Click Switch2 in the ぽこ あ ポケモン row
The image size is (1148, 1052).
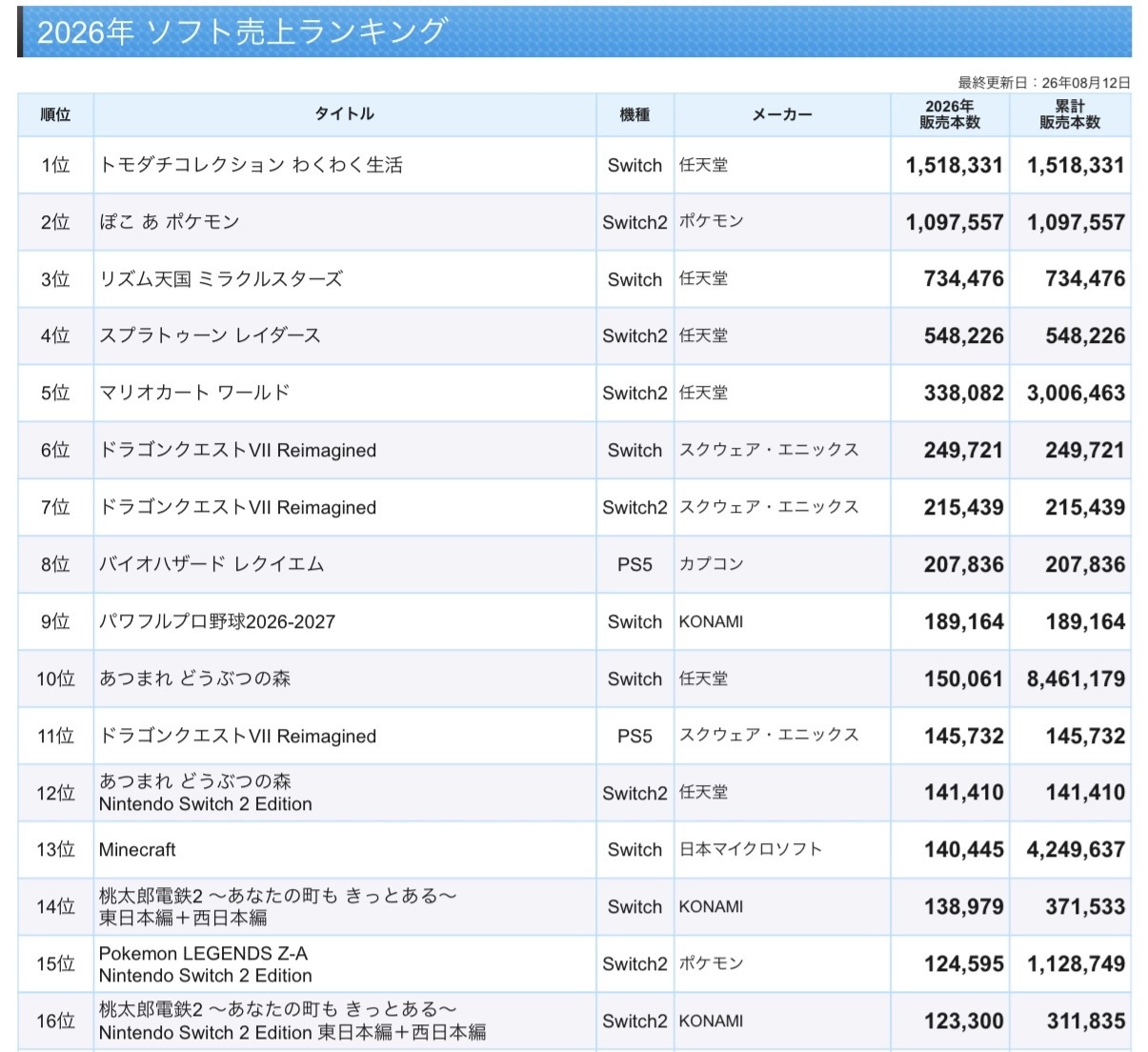(634, 222)
